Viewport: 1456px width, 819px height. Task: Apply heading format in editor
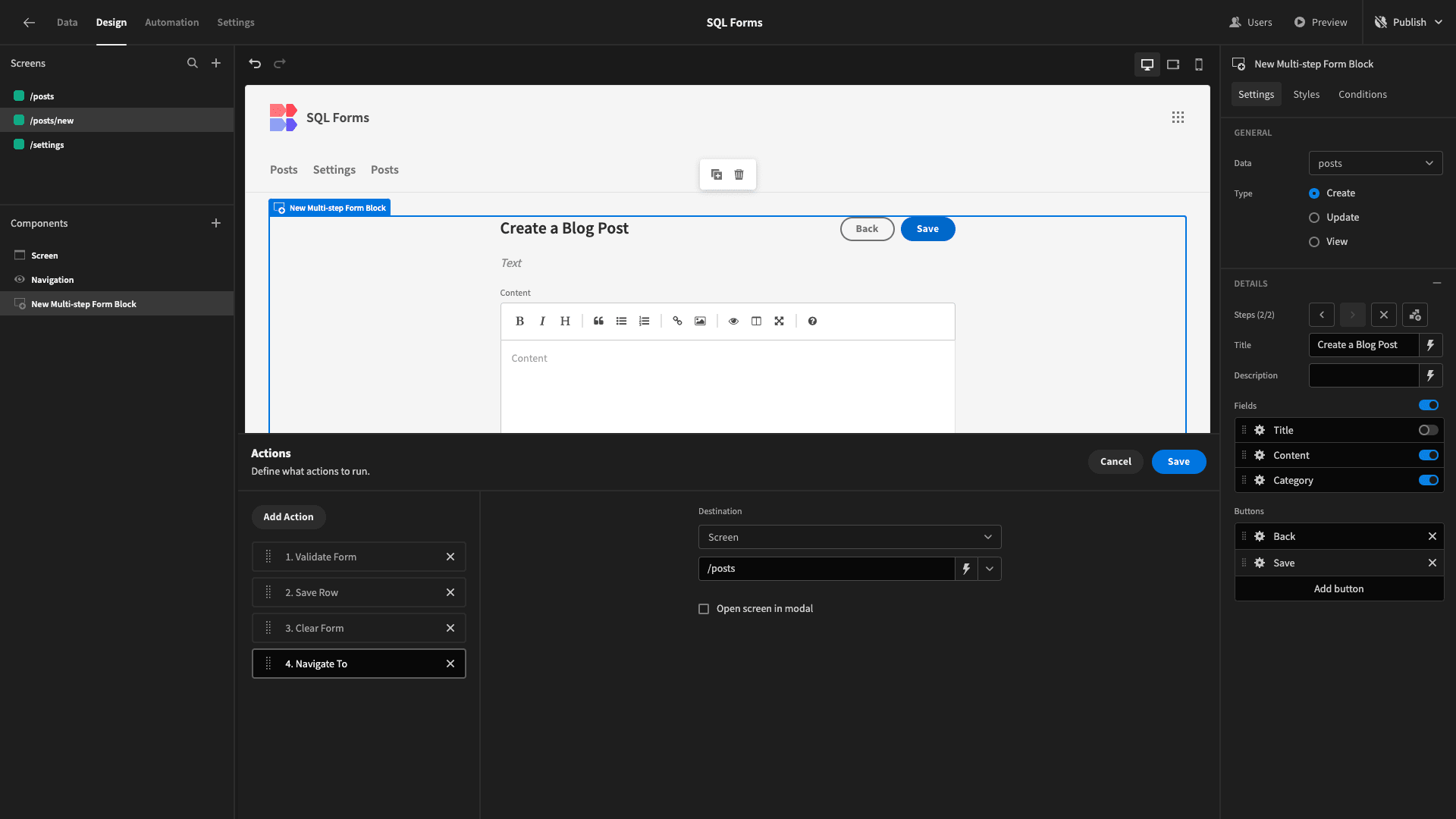(x=565, y=322)
